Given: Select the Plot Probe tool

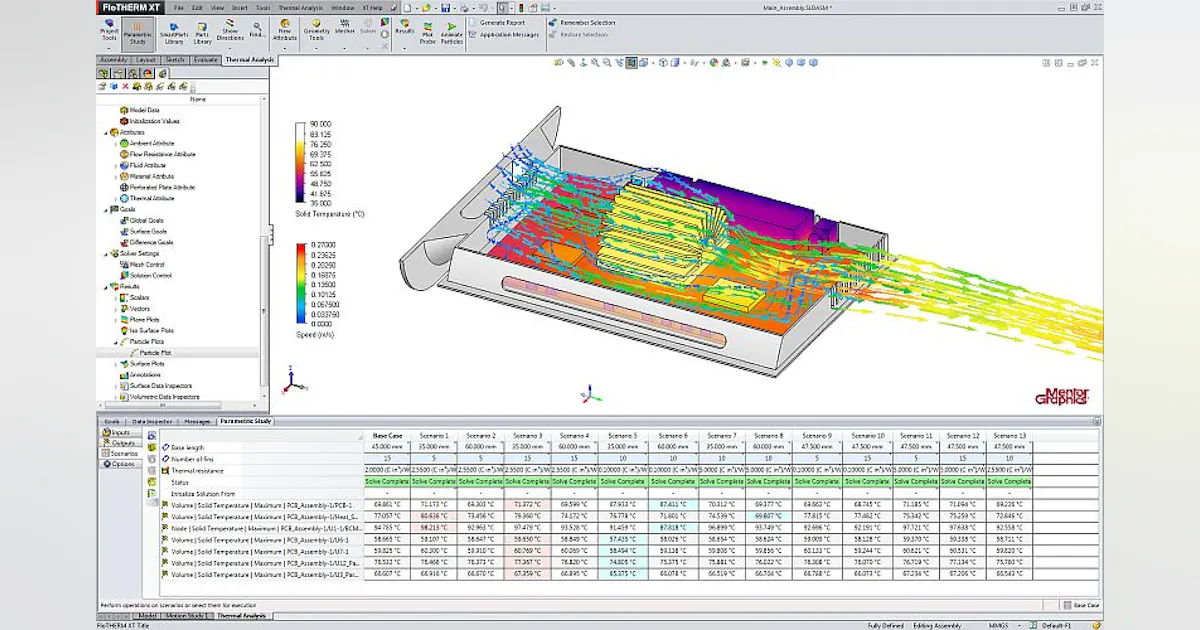Looking at the screenshot, I should (427, 31).
